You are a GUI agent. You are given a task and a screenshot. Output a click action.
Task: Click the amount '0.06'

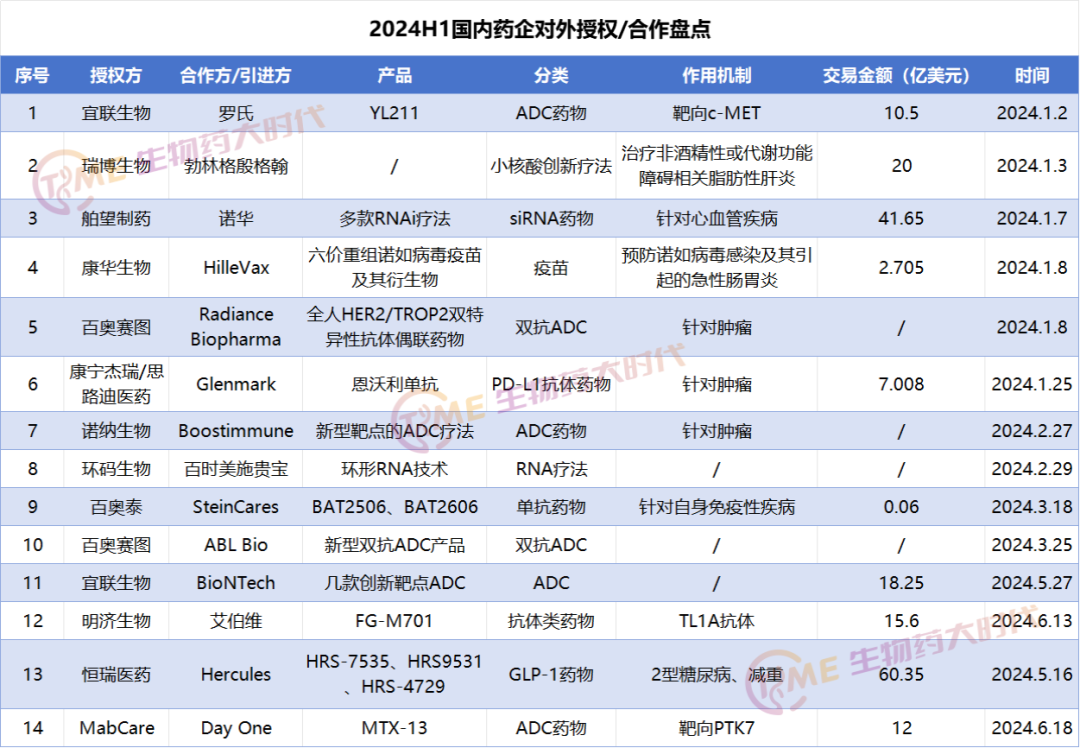point(901,507)
